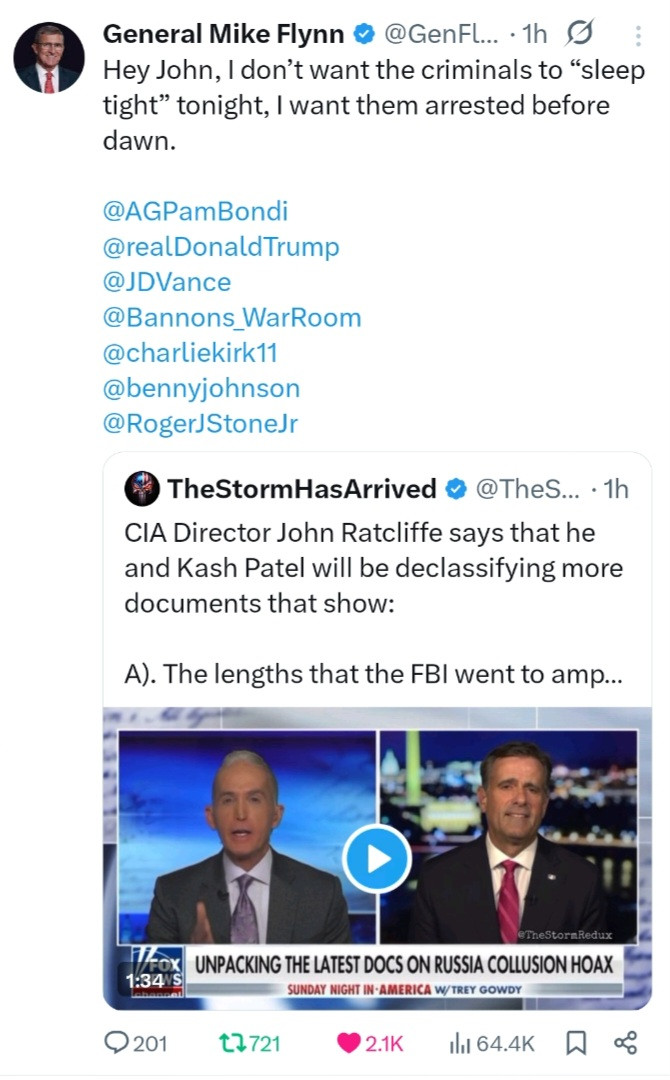
Task: Click the General Mike Flynn display name
Action: pos(224,34)
